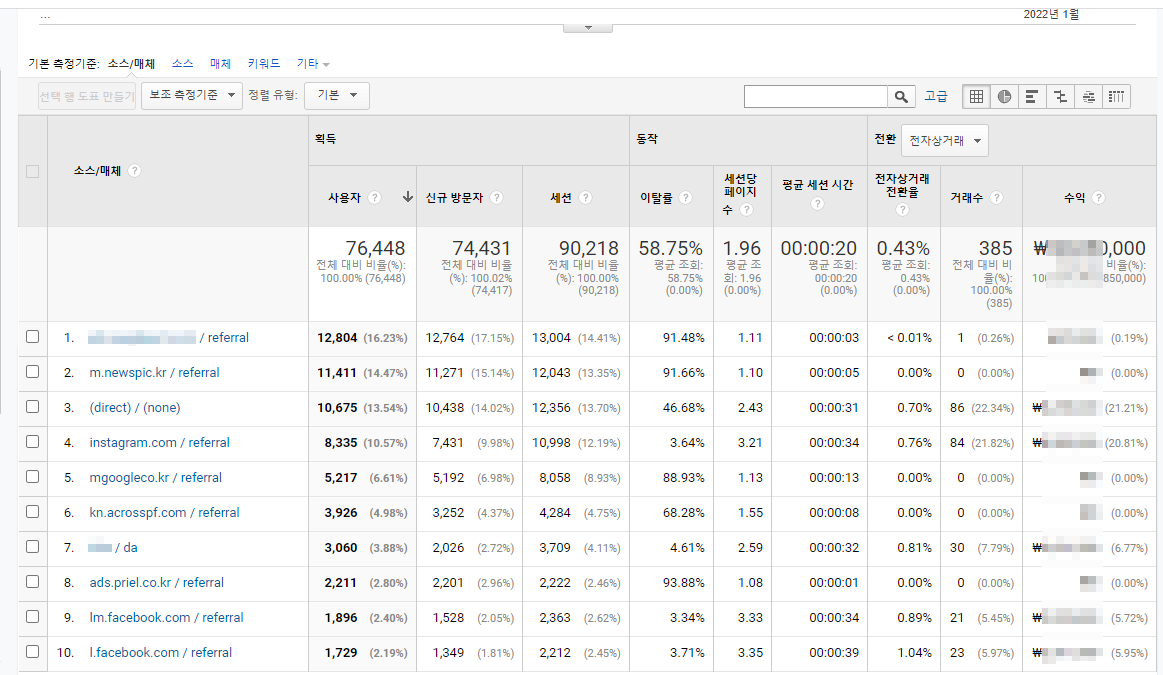Select the pivot table view icon
This screenshot has height=675, width=1163.
point(1116,97)
